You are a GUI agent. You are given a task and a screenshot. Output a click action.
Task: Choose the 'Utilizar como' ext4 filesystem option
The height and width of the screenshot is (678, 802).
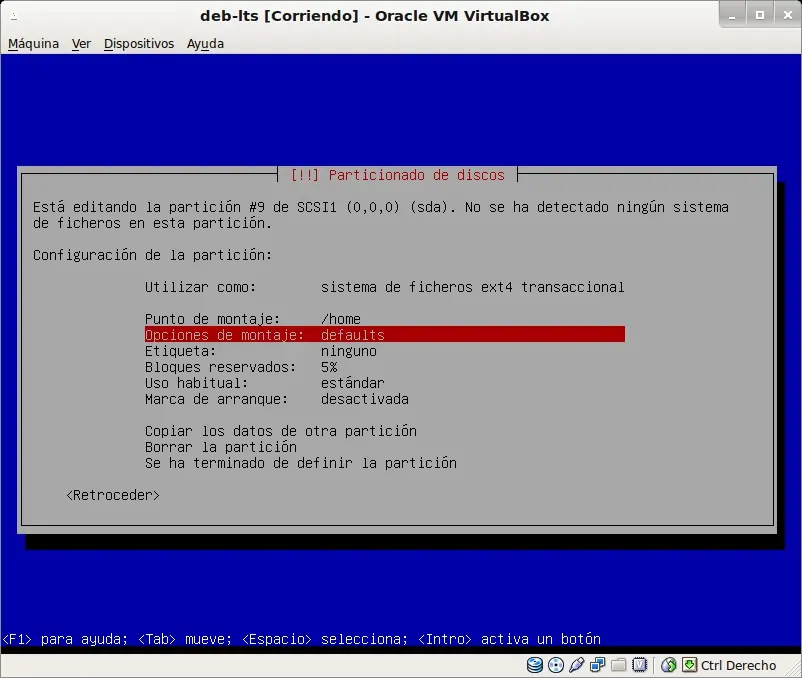tap(385, 287)
